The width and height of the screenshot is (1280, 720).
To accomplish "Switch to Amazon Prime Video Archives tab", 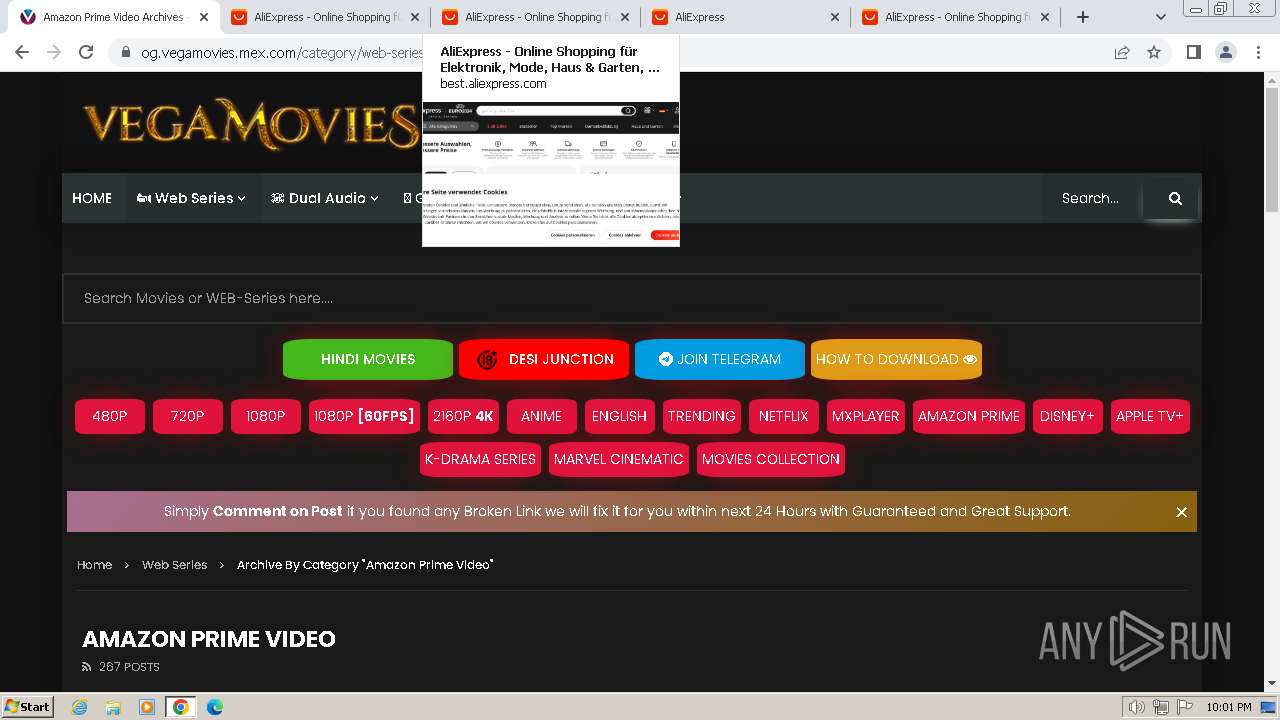I will 113,17.
